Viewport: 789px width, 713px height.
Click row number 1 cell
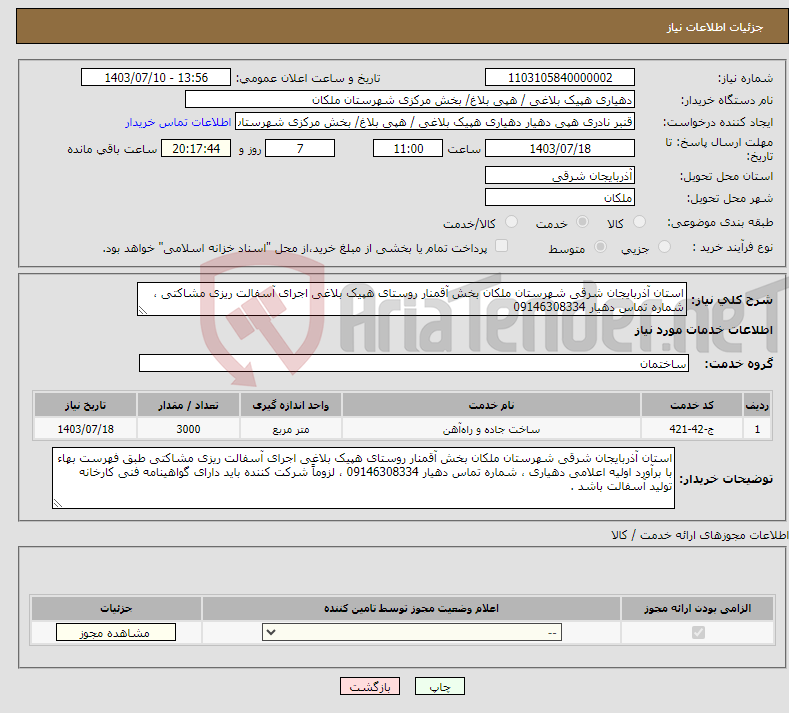[x=757, y=429]
